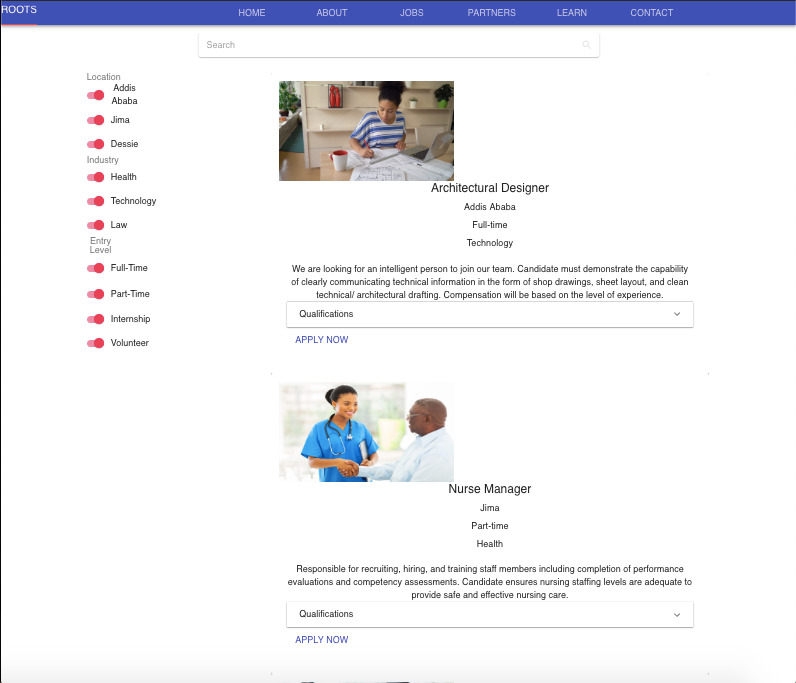Expand Qualifications for Architectural Designer

pos(490,314)
